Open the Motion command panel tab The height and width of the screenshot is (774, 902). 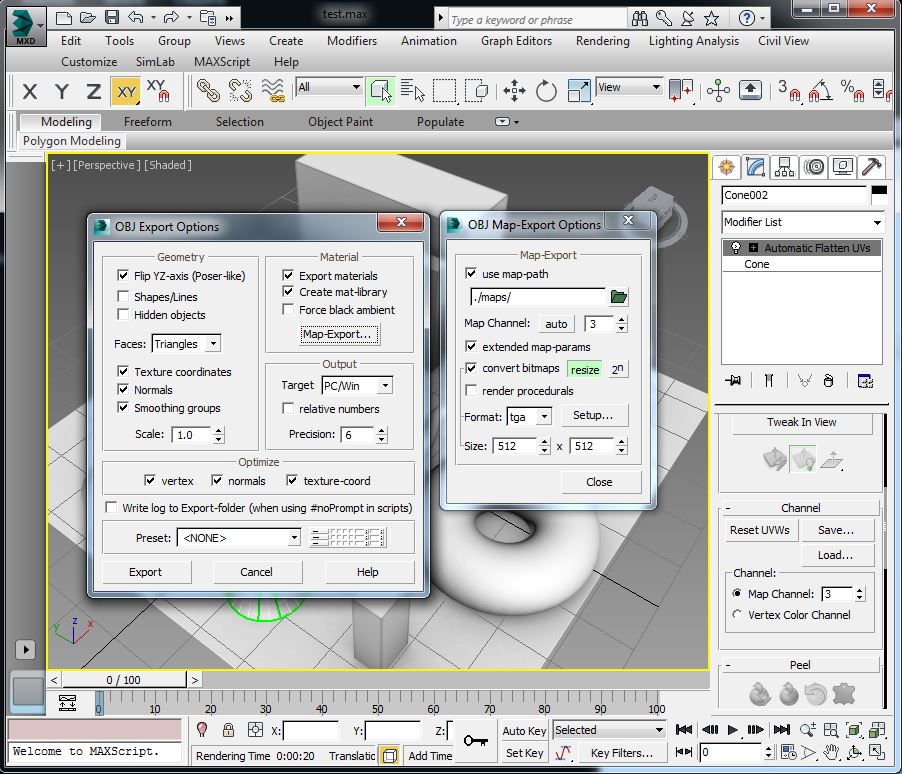[x=814, y=167]
